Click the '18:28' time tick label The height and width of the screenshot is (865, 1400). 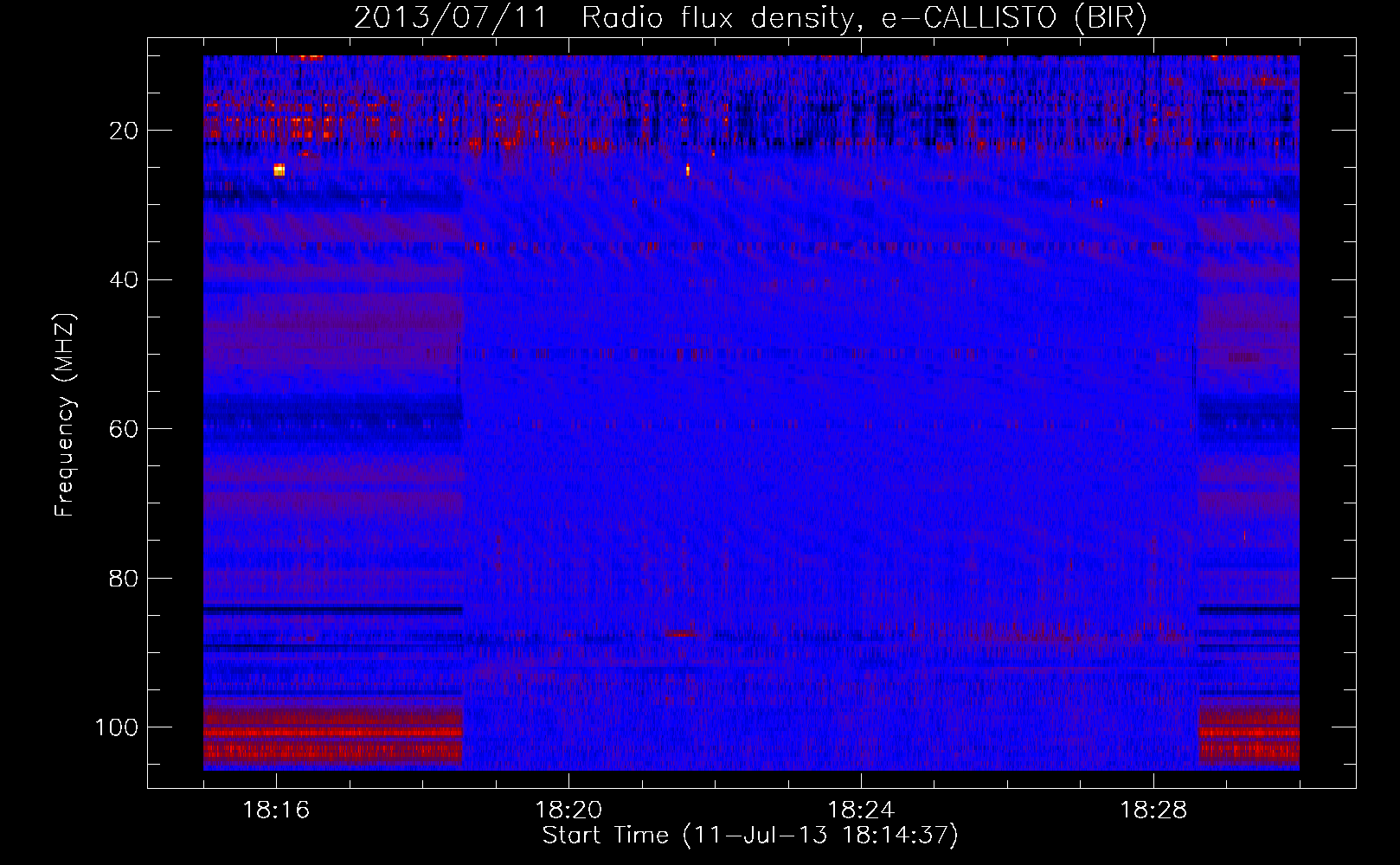[x=1153, y=811]
